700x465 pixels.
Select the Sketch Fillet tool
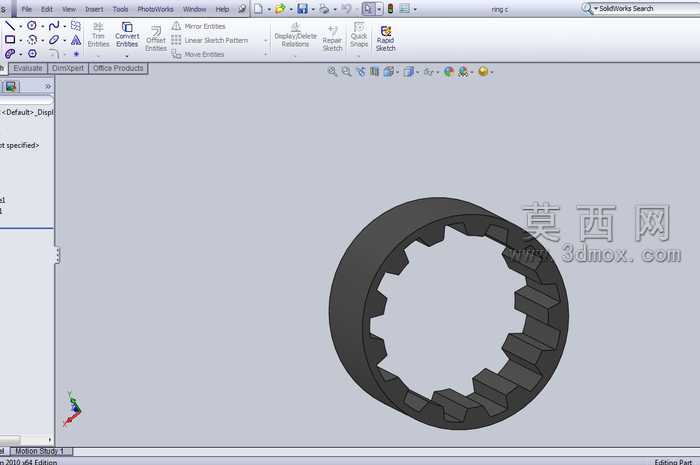tap(54, 54)
